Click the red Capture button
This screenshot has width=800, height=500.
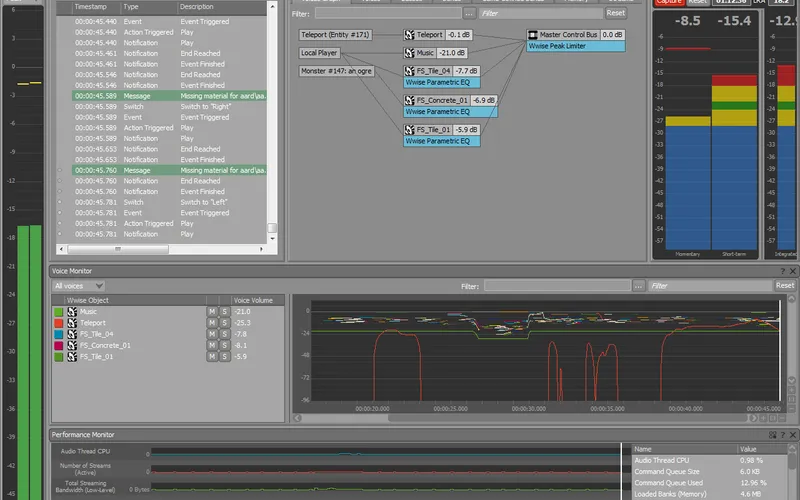coord(668,2)
